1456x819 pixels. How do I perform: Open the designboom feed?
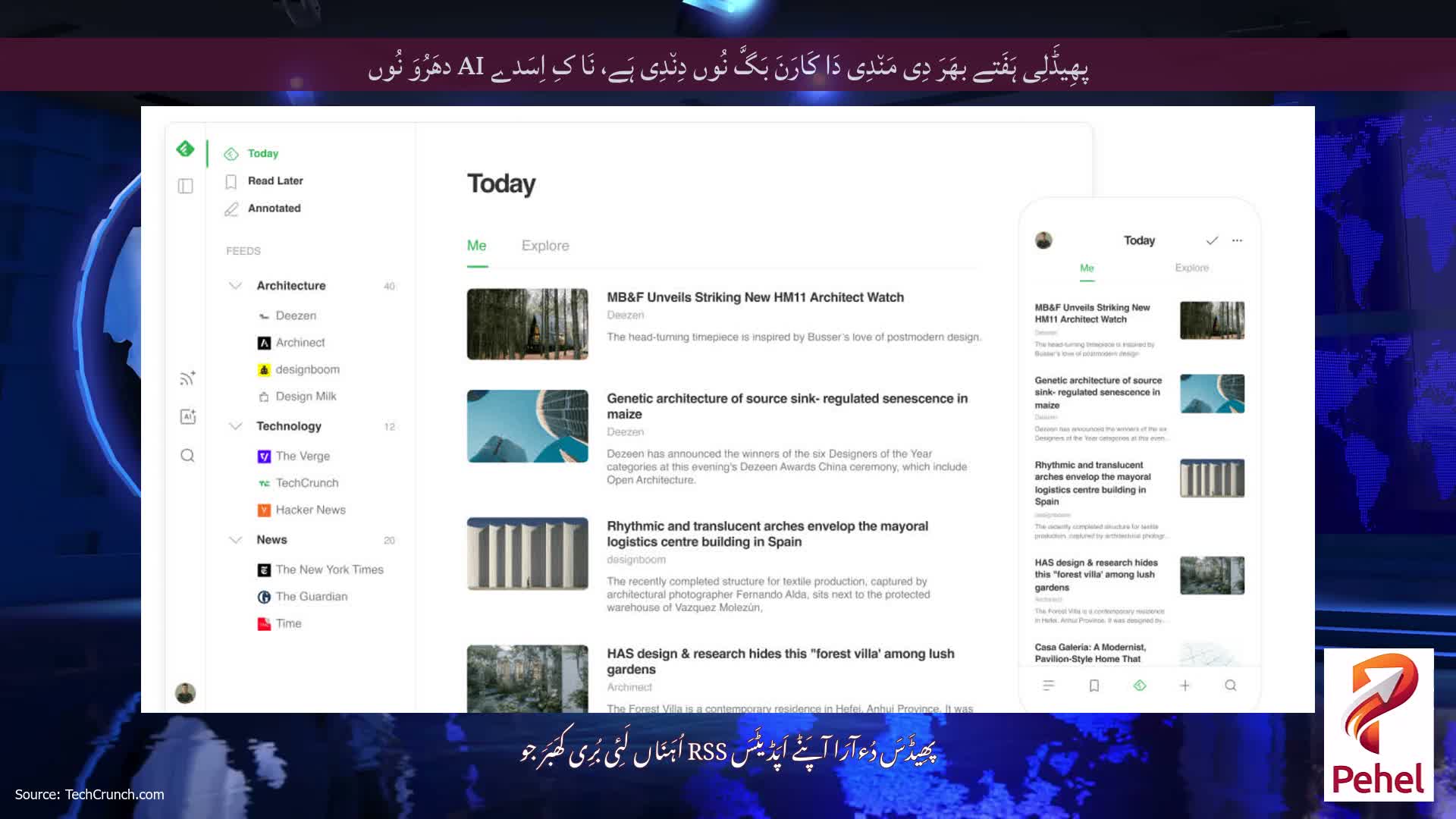pyautogui.click(x=307, y=370)
